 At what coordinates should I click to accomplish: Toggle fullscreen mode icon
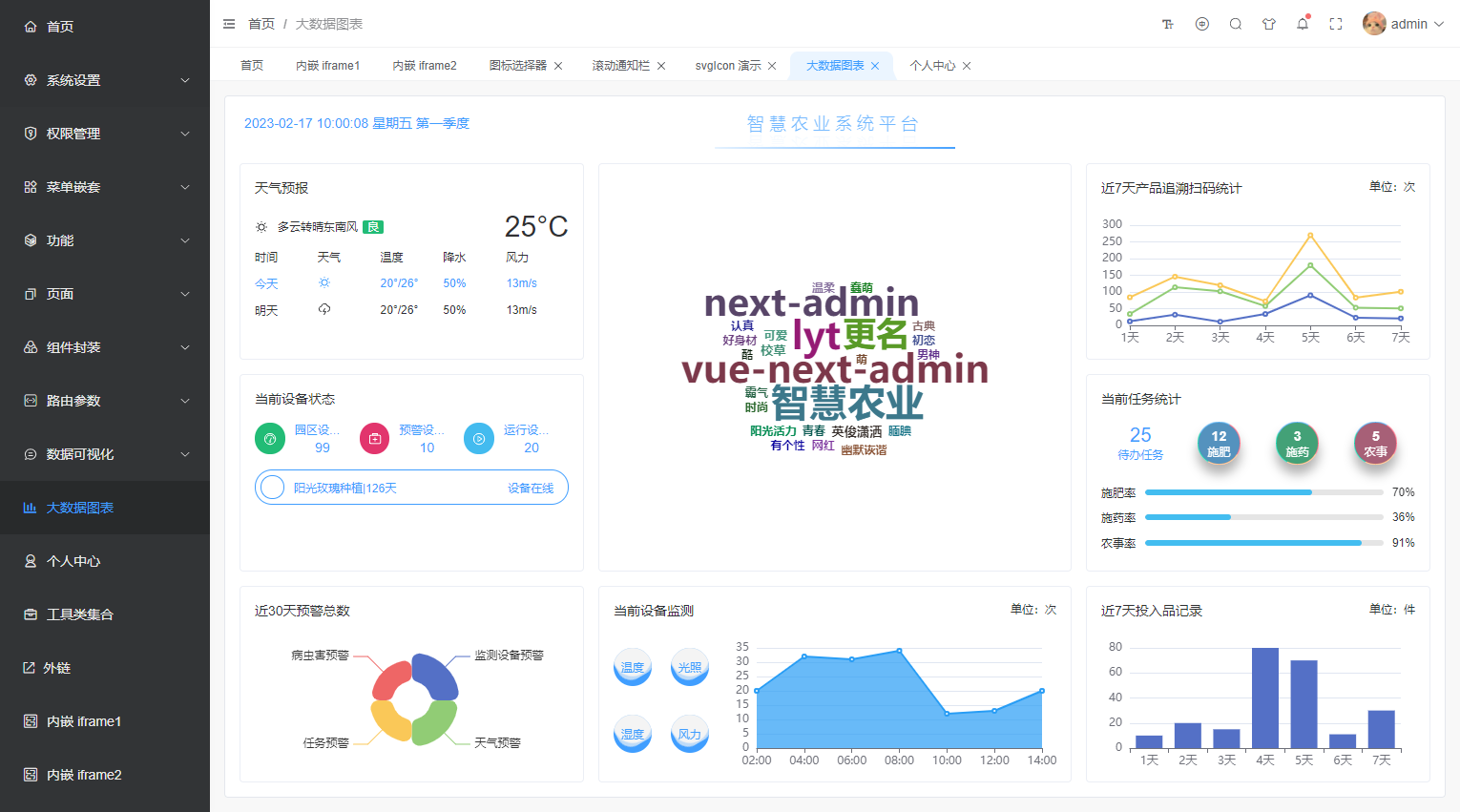(1336, 24)
